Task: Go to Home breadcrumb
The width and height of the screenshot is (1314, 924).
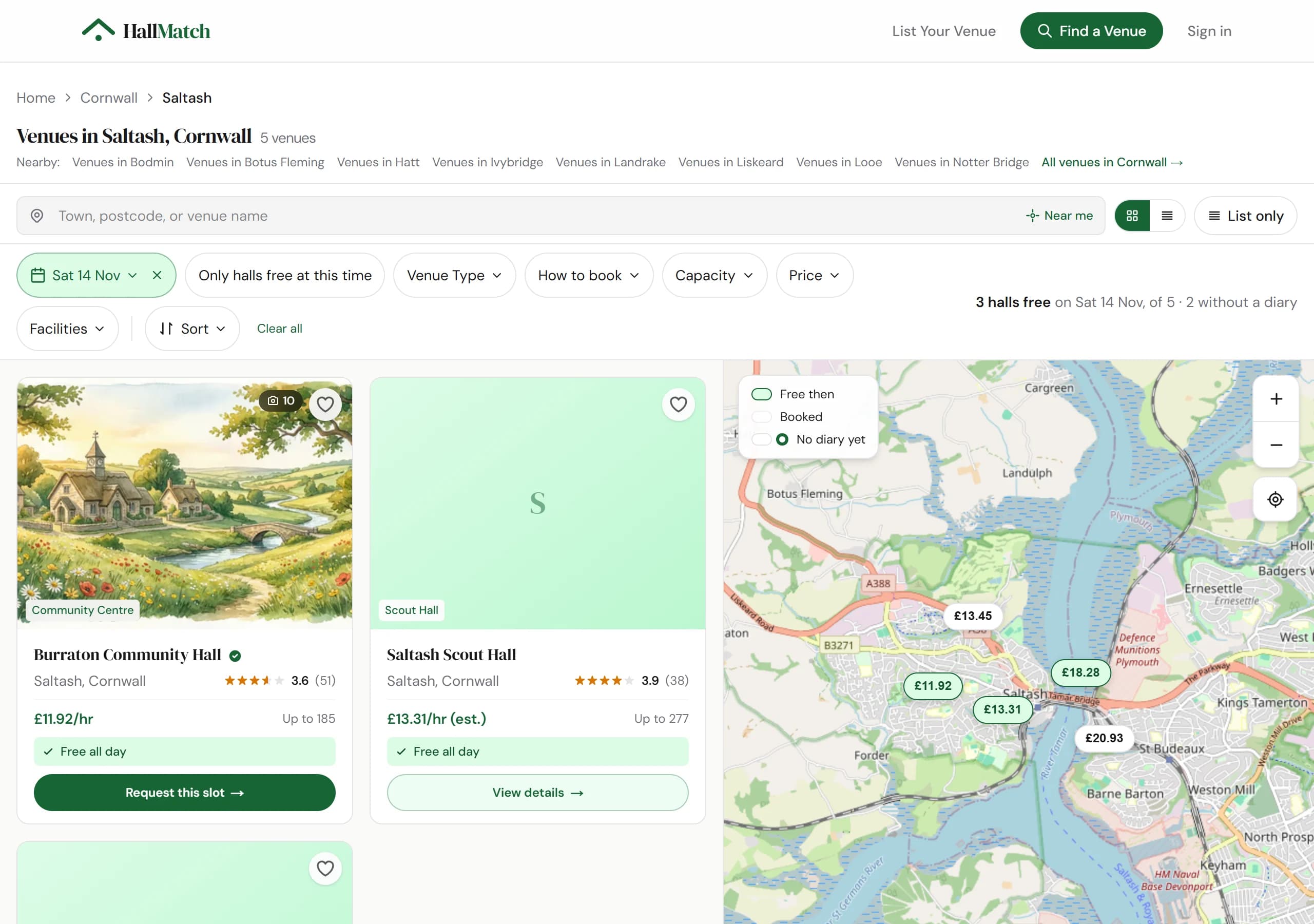Action: [x=35, y=98]
